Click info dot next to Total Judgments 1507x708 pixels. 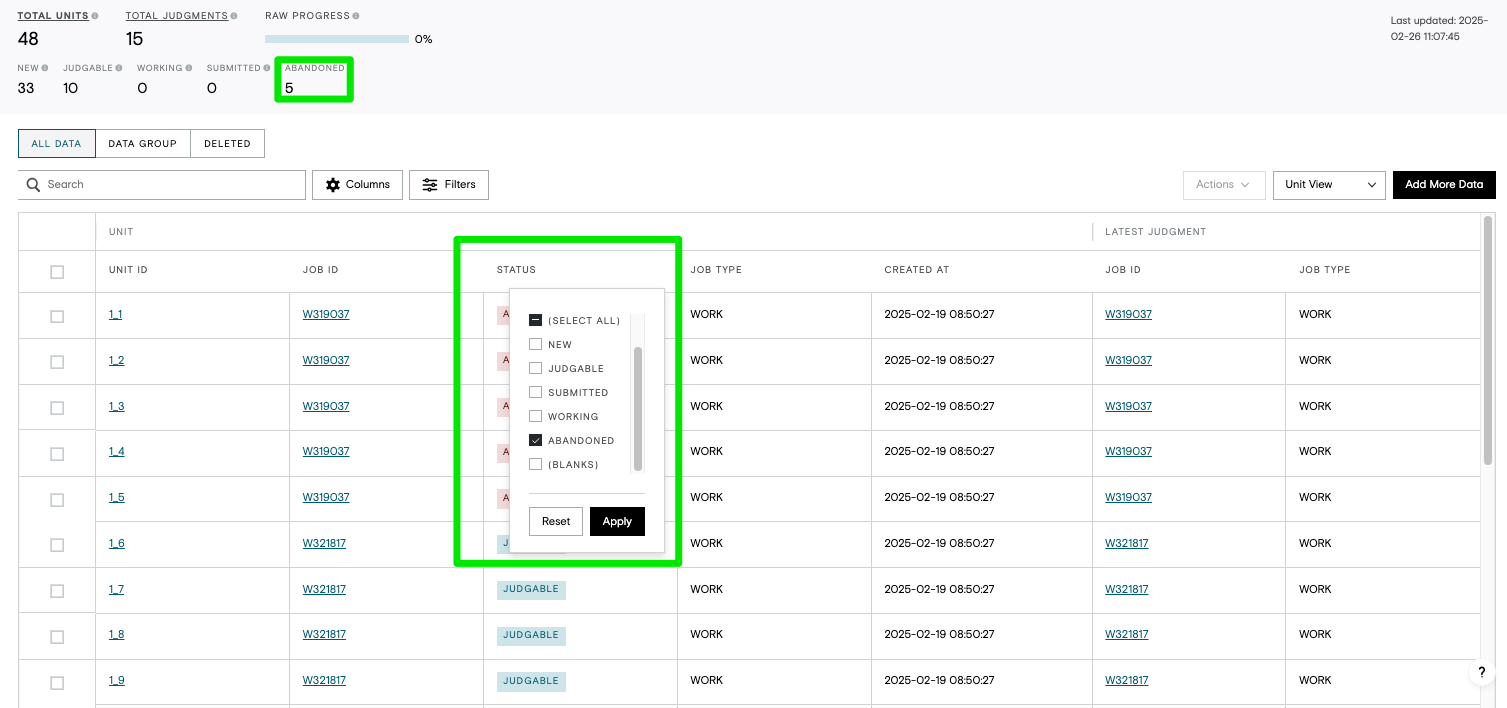234,16
